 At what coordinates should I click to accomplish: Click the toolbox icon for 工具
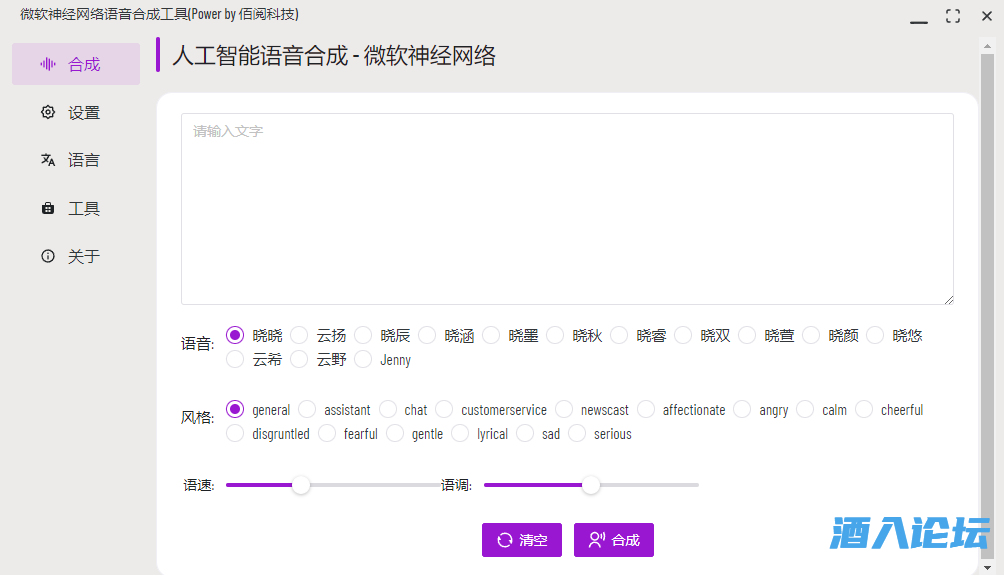pos(47,208)
